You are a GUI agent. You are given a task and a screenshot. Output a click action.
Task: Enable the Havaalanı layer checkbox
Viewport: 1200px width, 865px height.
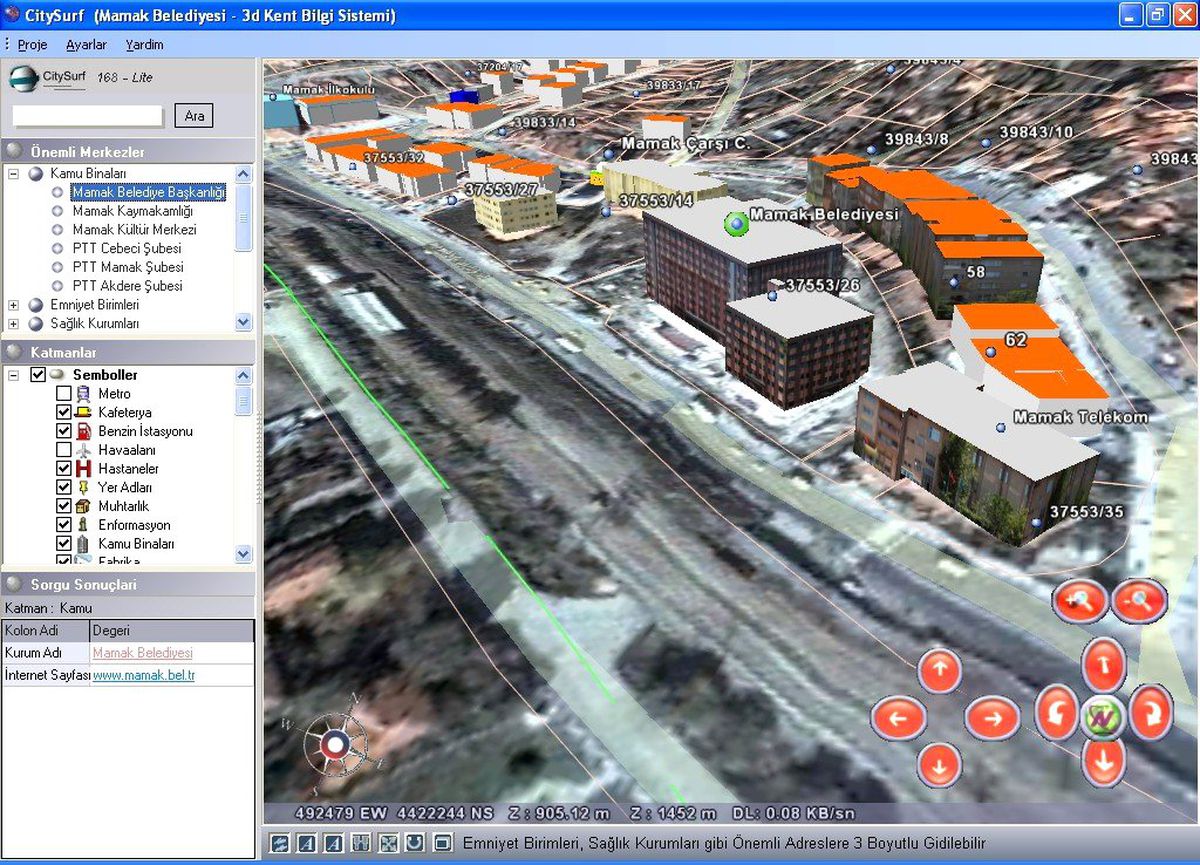click(64, 450)
